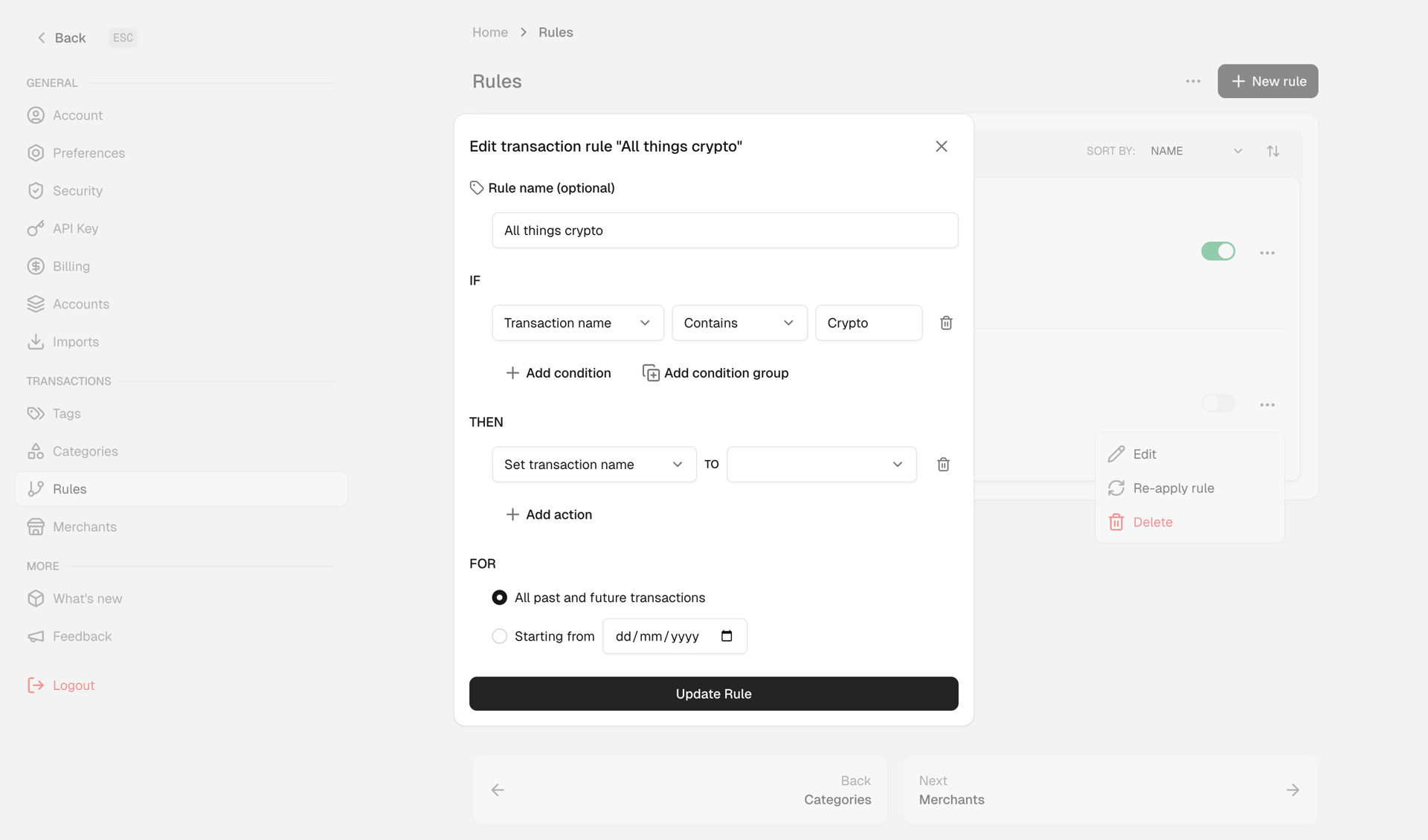Turn on the second rule's toggle
Image resolution: width=1428 pixels, height=840 pixels.
(x=1218, y=403)
